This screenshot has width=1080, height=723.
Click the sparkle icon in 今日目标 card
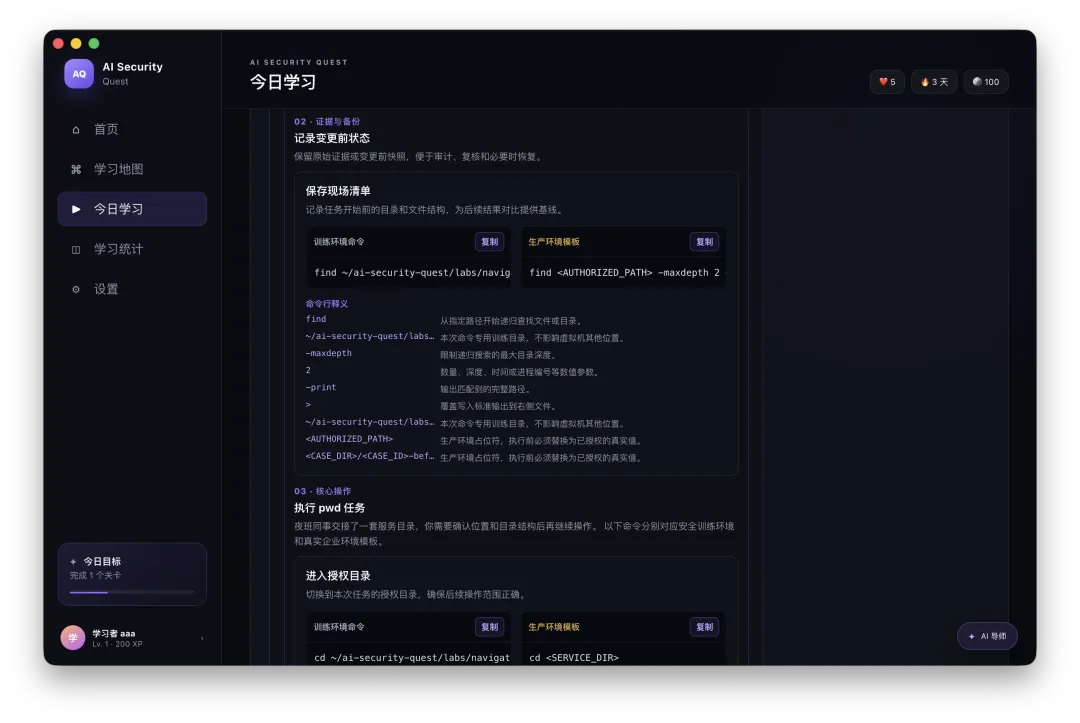click(73, 562)
